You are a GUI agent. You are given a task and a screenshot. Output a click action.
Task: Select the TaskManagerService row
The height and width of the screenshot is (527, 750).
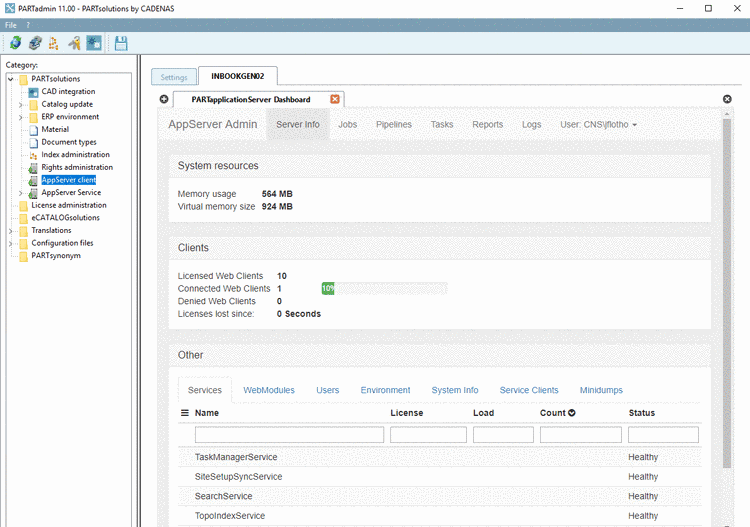pos(440,457)
